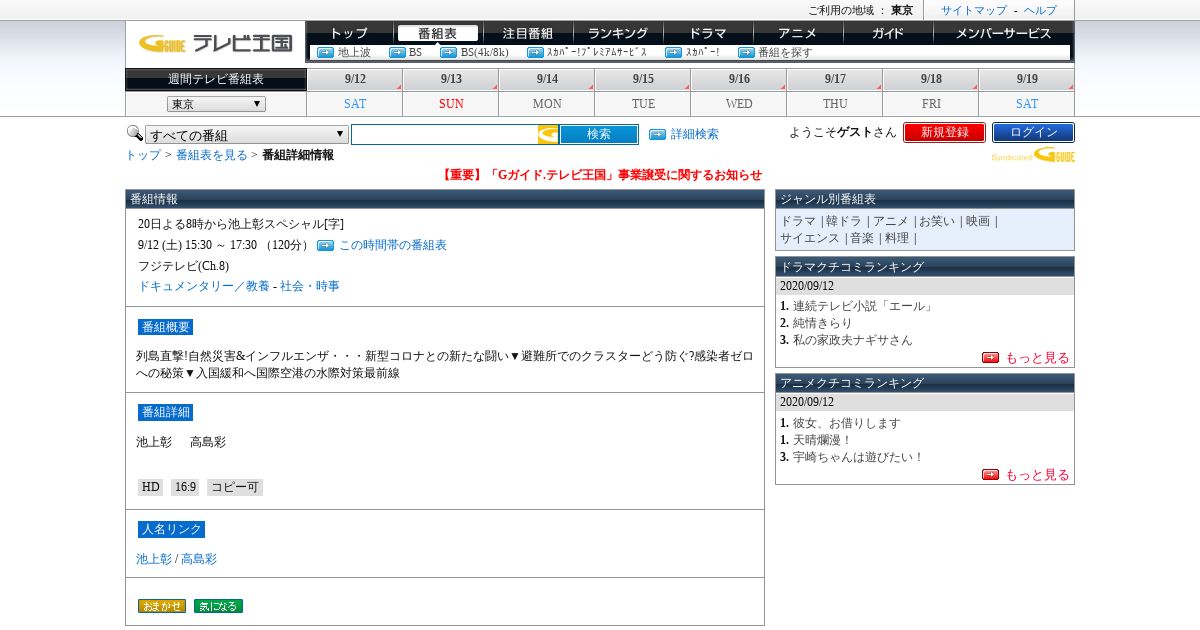Viewport: 1200px width, 630px height.
Task: Open the アニメ menu tab
Action: (797, 33)
